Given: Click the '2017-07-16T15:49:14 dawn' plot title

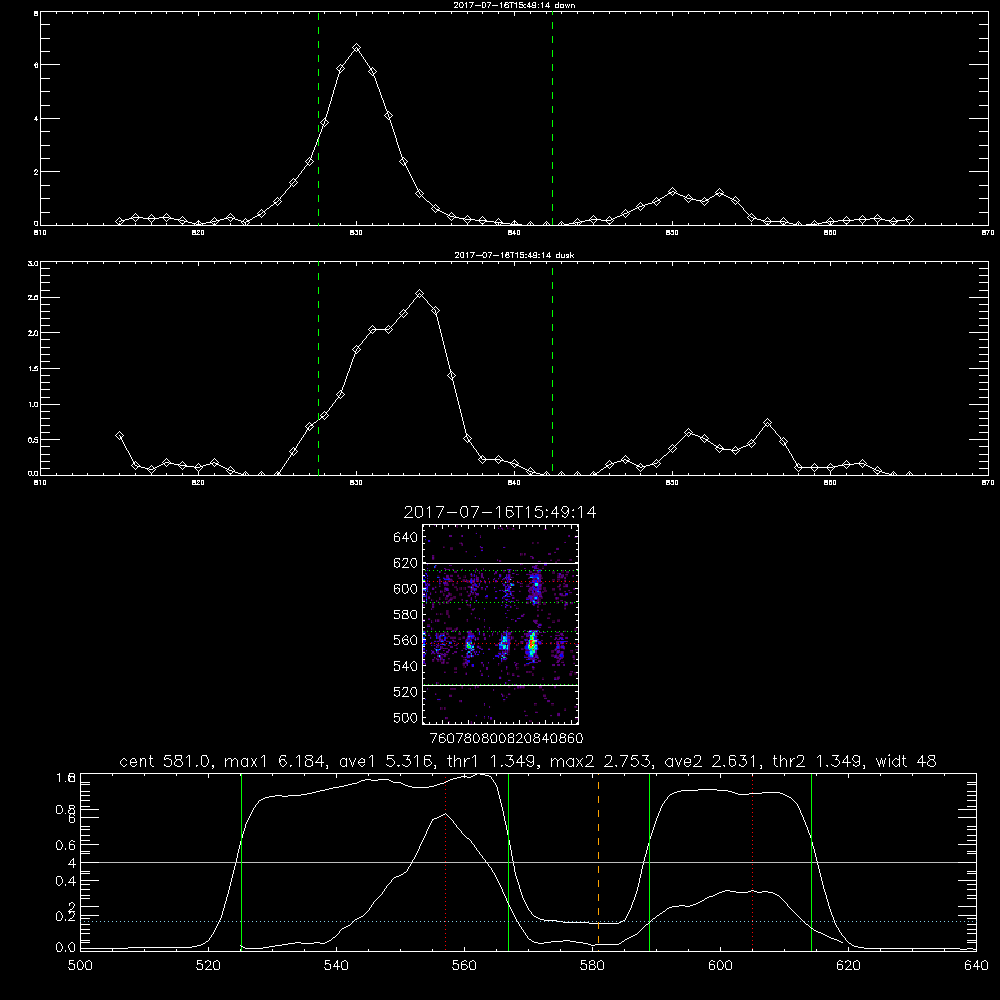Looking at the screenshot, I should [514, 5].
